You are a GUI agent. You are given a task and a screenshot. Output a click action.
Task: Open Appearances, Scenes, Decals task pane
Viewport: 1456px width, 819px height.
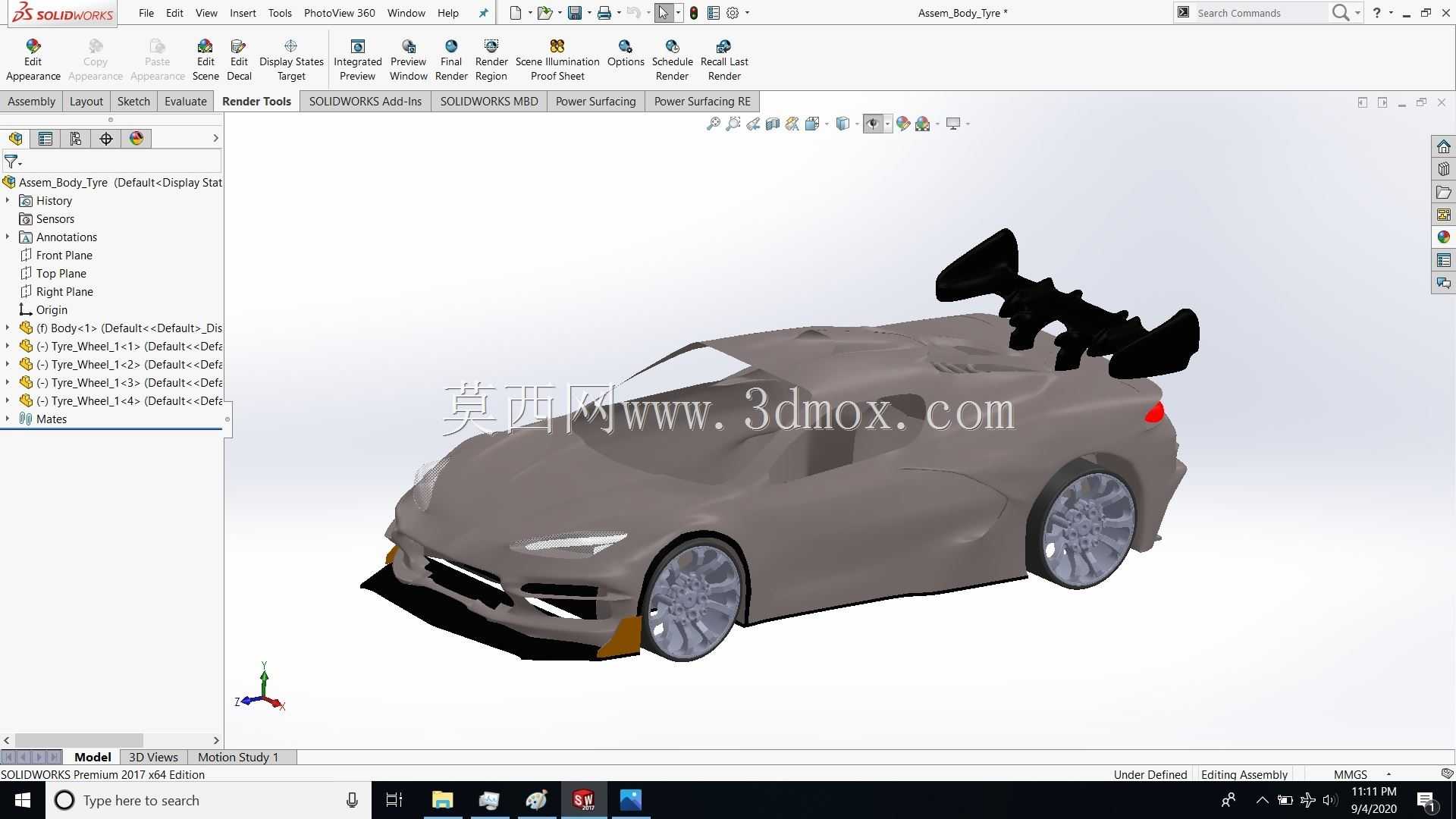pos(1444,237)
